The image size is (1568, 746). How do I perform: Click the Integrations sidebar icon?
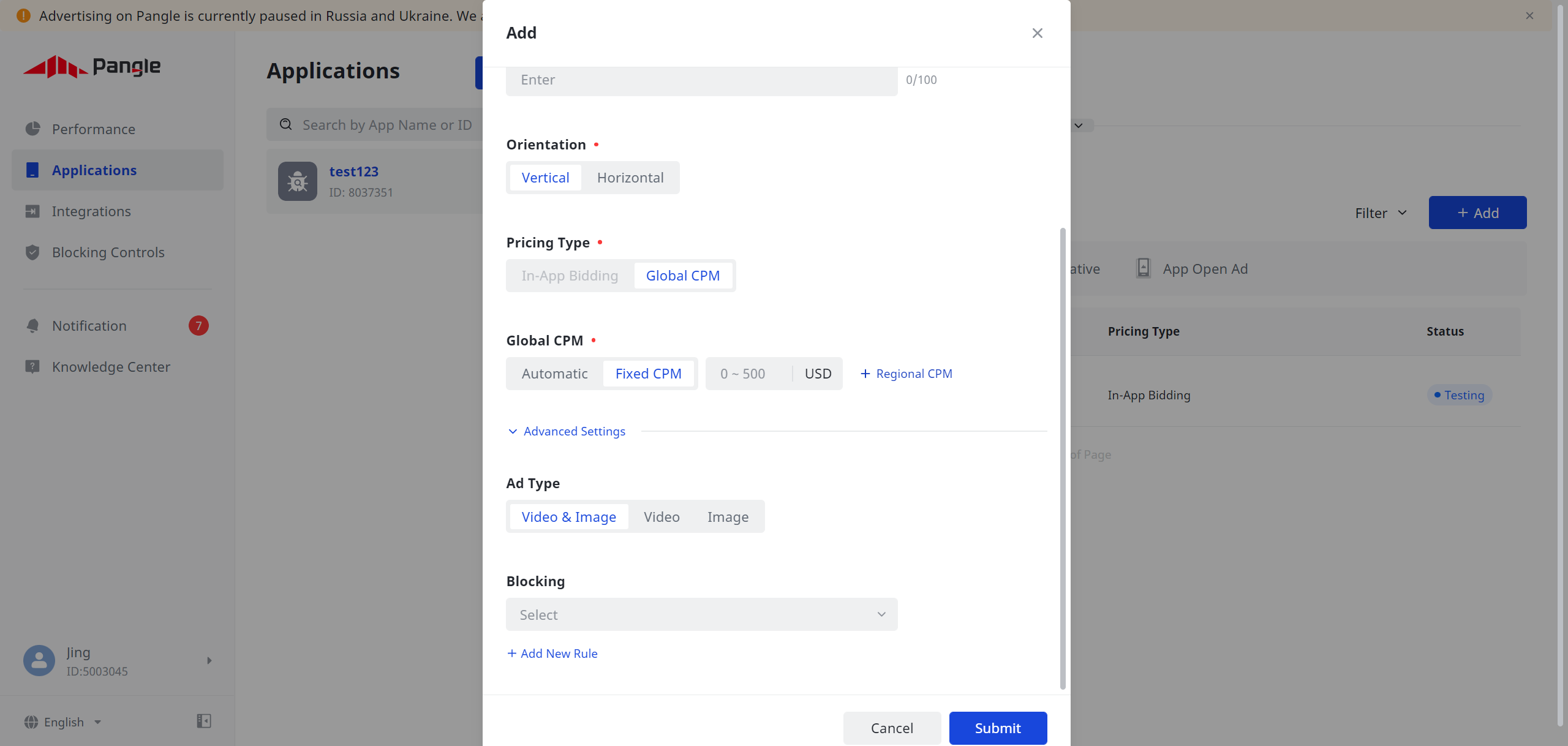(x=32, y=211)
